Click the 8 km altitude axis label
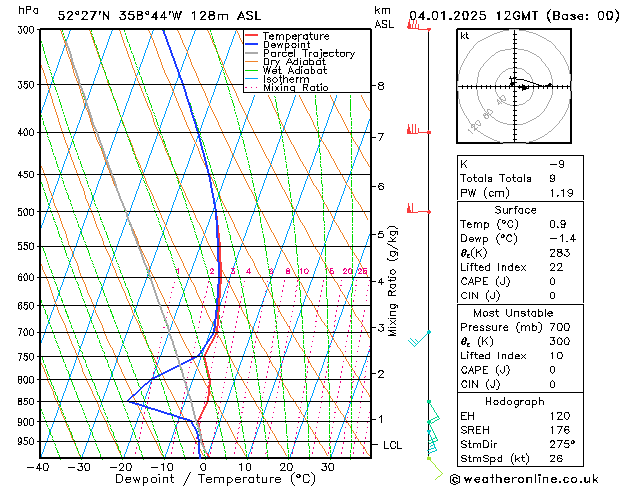 381,86
